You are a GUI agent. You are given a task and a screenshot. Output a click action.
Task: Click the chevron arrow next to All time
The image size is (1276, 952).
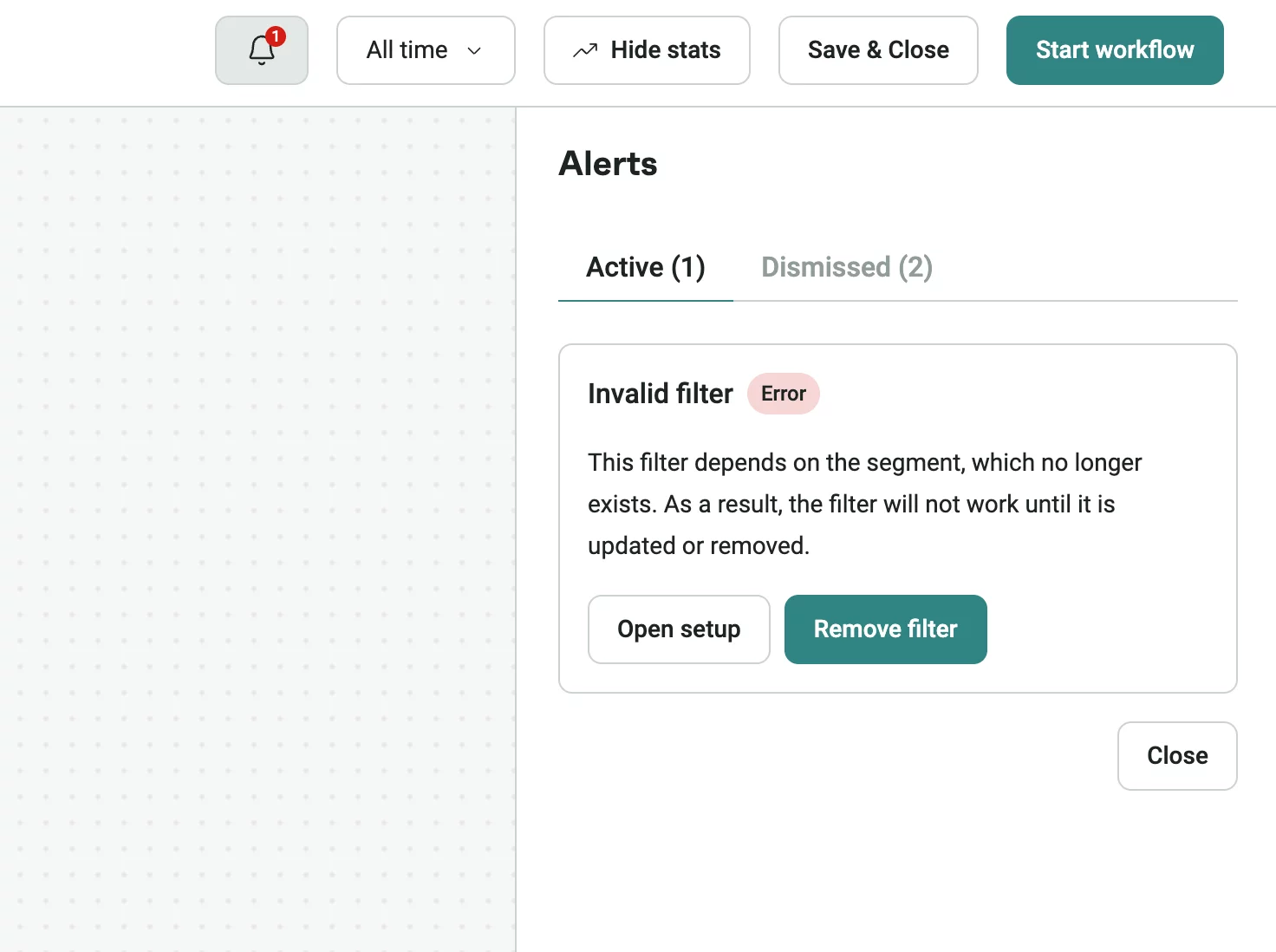pyautogui.click(x=474, y=51)
